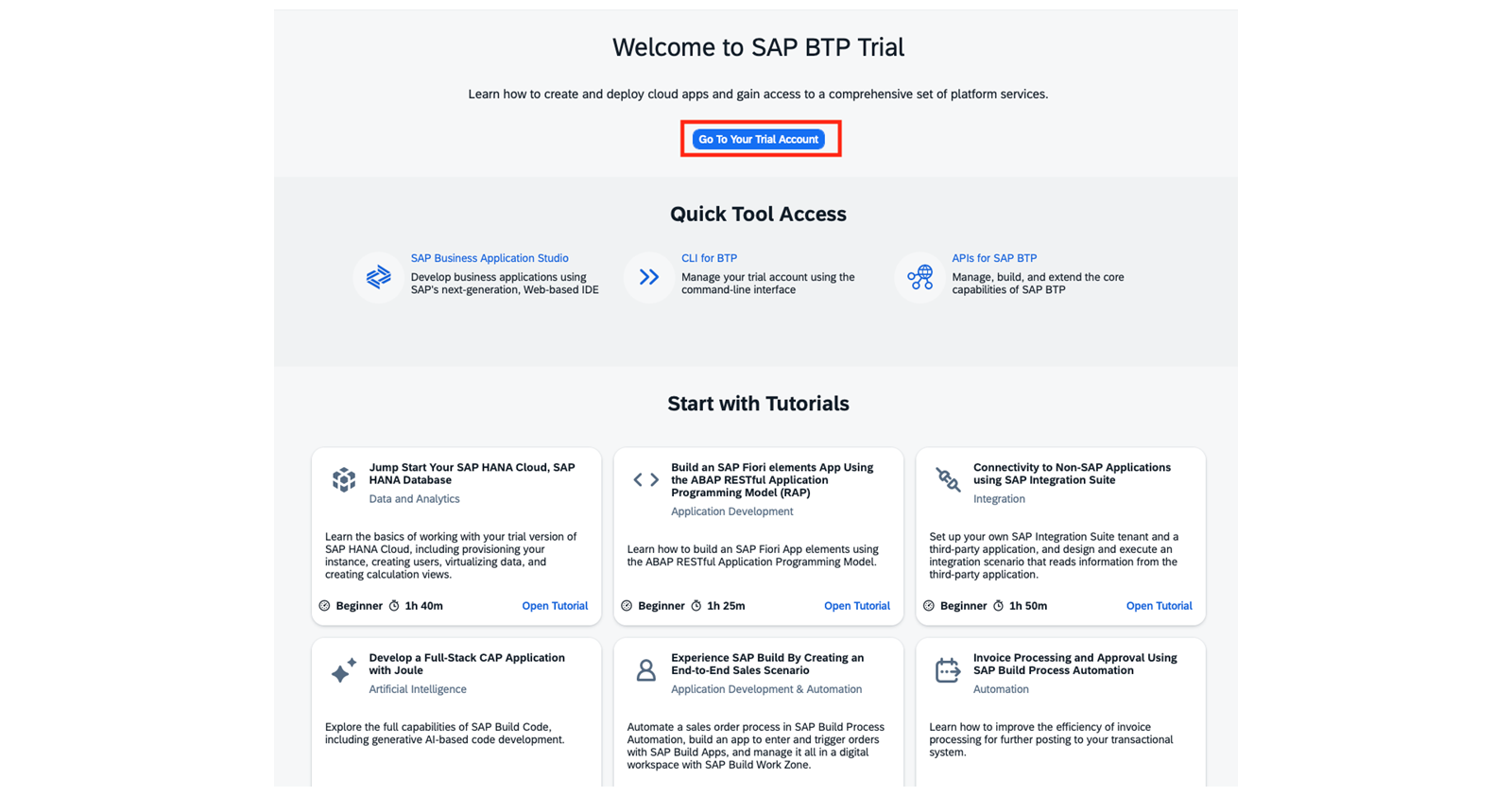Click the clock icon beside 1h 40m
The height and width of the screenshot is (796, 1512).
point(394,606)
